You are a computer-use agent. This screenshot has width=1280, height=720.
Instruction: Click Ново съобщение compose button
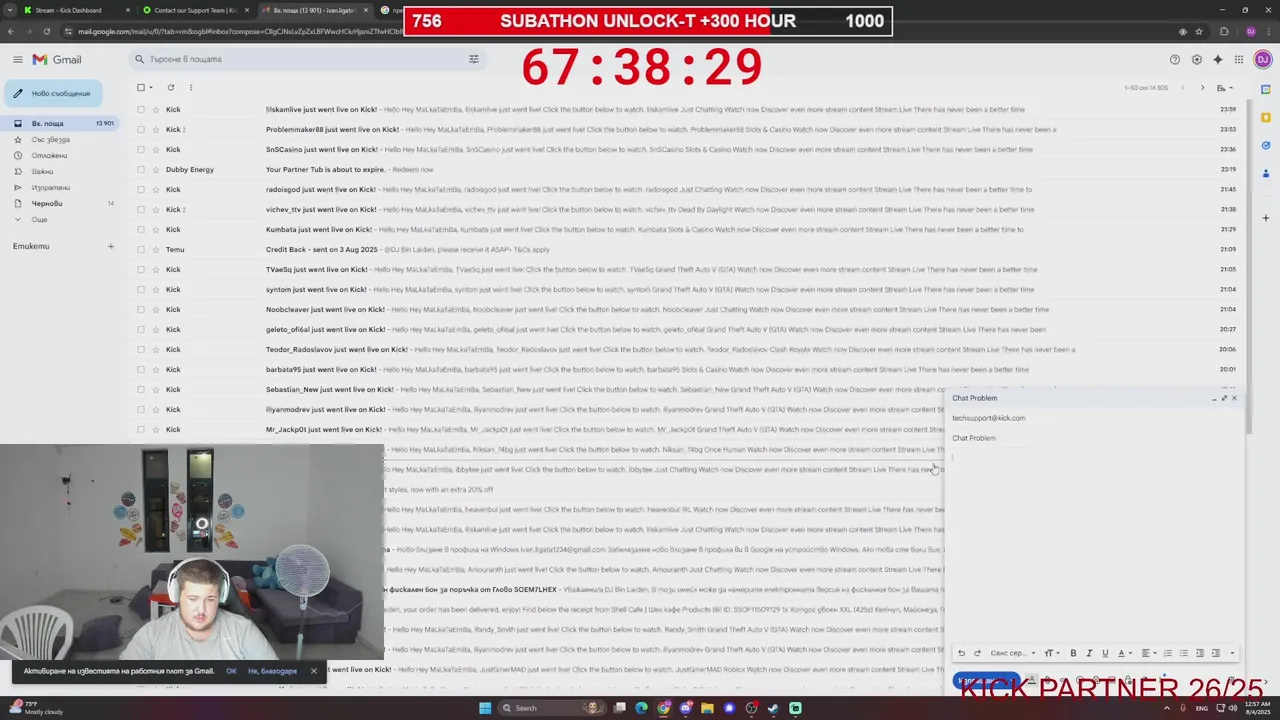tap(52, 94)
